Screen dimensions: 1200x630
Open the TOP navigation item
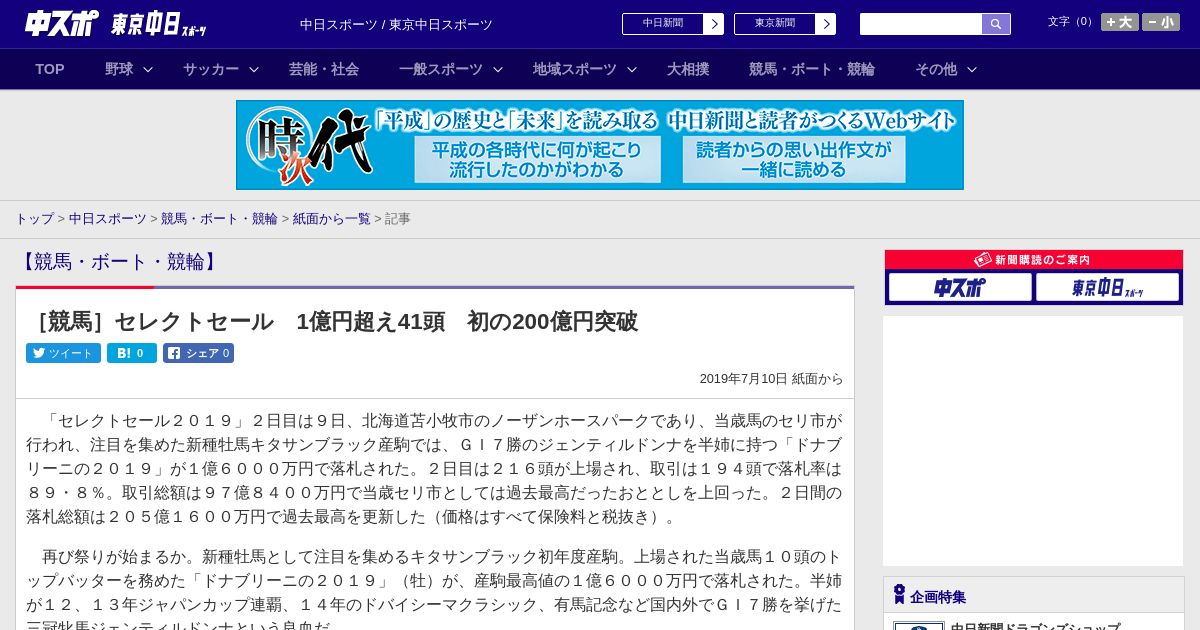click(50, 69)
